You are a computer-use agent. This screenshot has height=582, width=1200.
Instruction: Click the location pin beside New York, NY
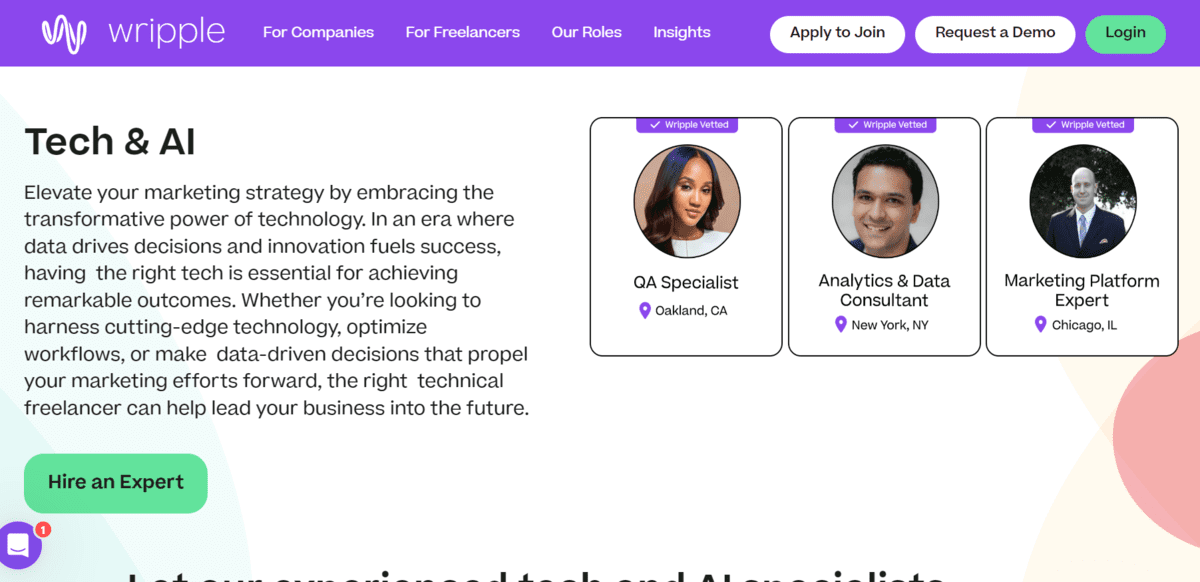pyautogui.click(x=839, y=324)
